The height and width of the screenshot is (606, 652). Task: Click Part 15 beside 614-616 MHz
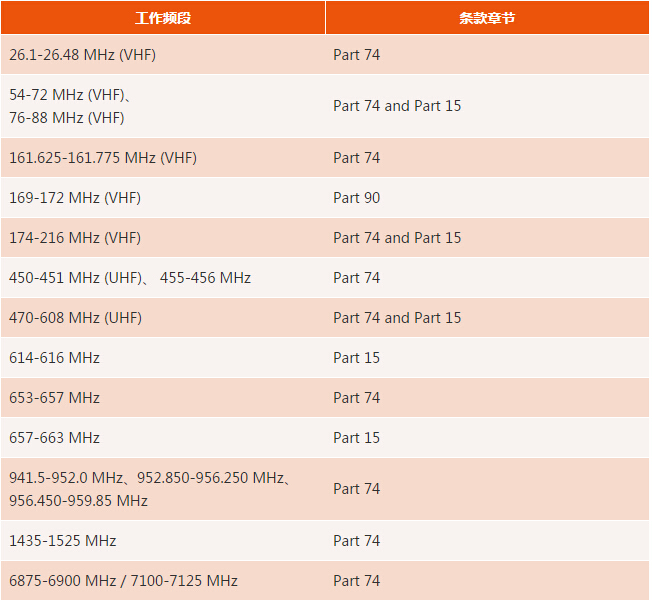(x=357, y=358)
